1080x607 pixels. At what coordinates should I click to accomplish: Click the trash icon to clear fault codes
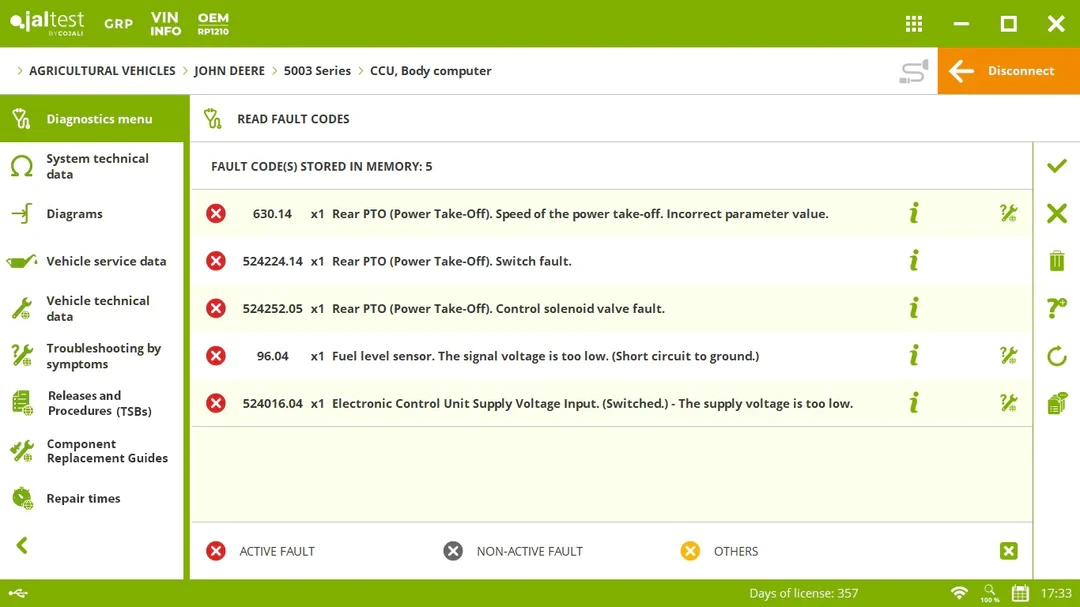pyautogui.click(x=1057, y=261)
